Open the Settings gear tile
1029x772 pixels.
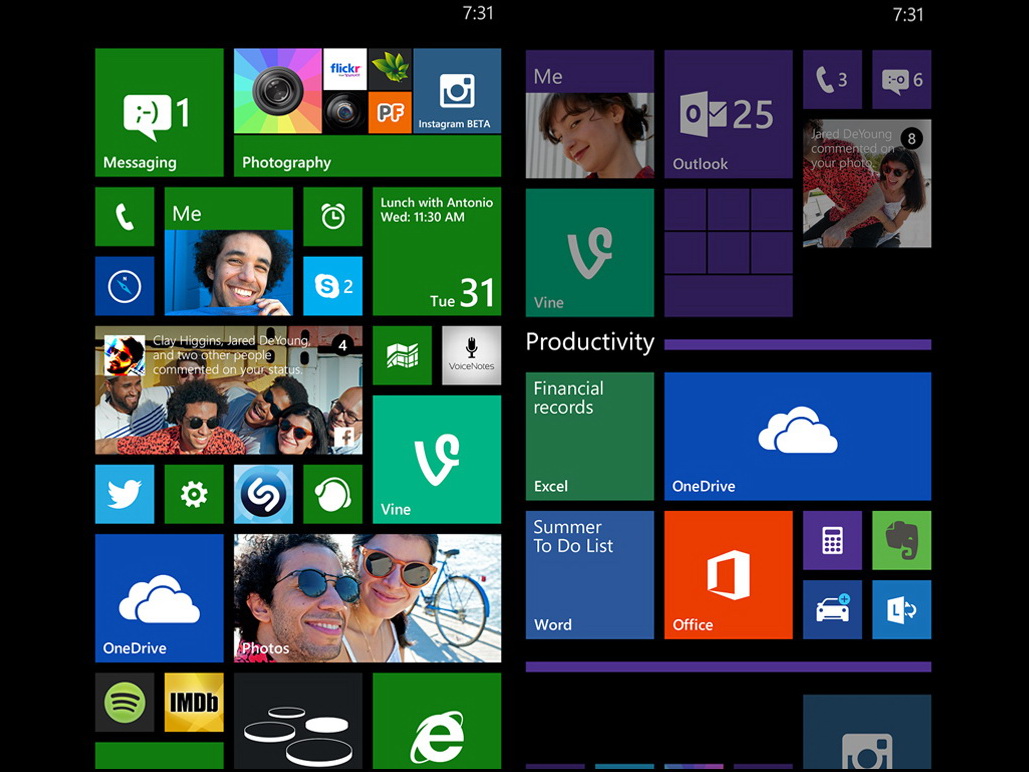194,494
